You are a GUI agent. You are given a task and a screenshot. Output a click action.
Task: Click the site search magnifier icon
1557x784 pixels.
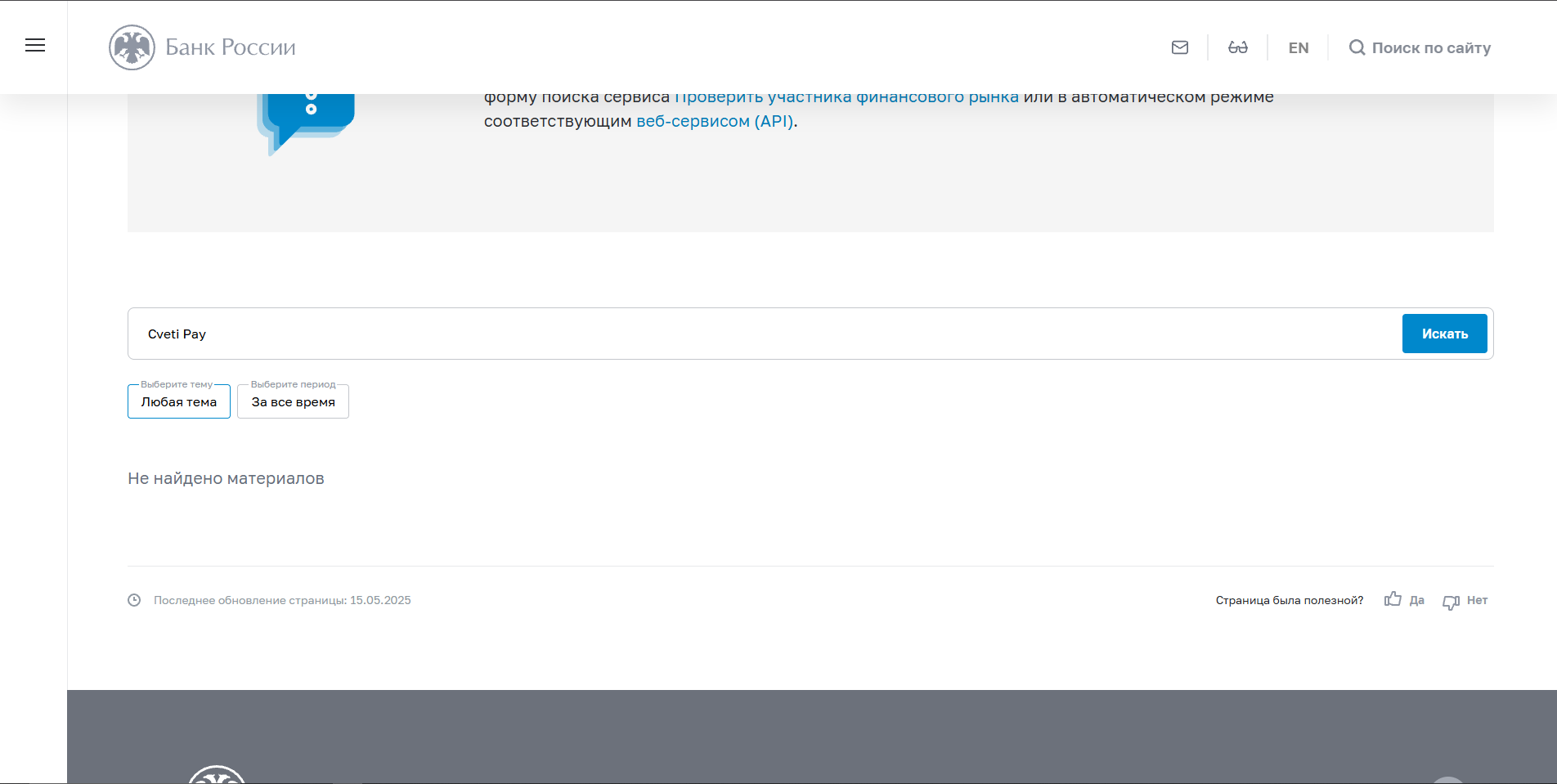click(x=1357, y=47)
